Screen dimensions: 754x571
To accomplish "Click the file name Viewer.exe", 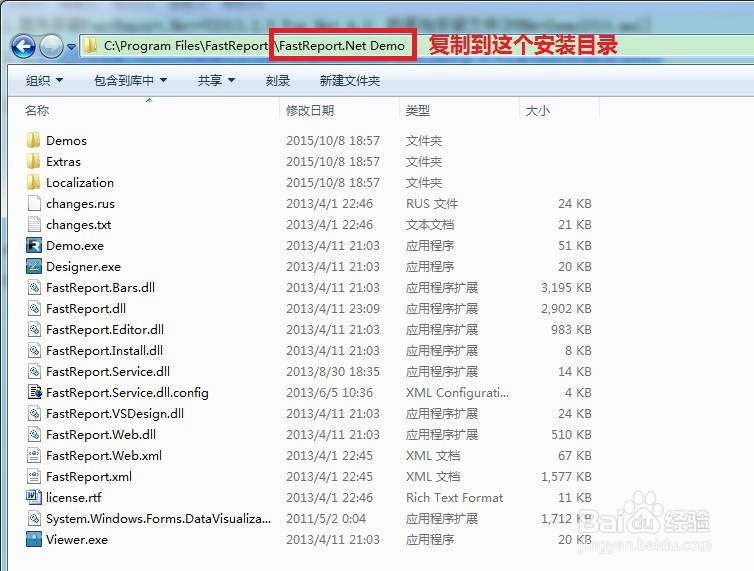I will (77, 540).
